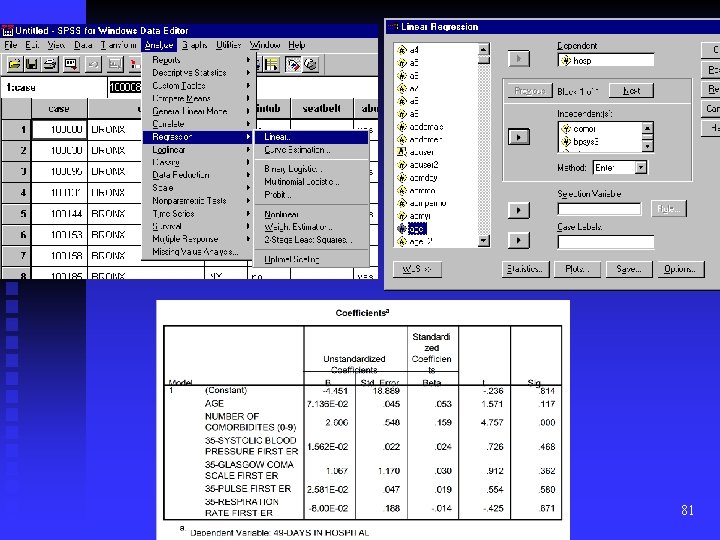Screen dimensions: 720x540
Task: Open the Method combo box arrow
Action: 641,167
